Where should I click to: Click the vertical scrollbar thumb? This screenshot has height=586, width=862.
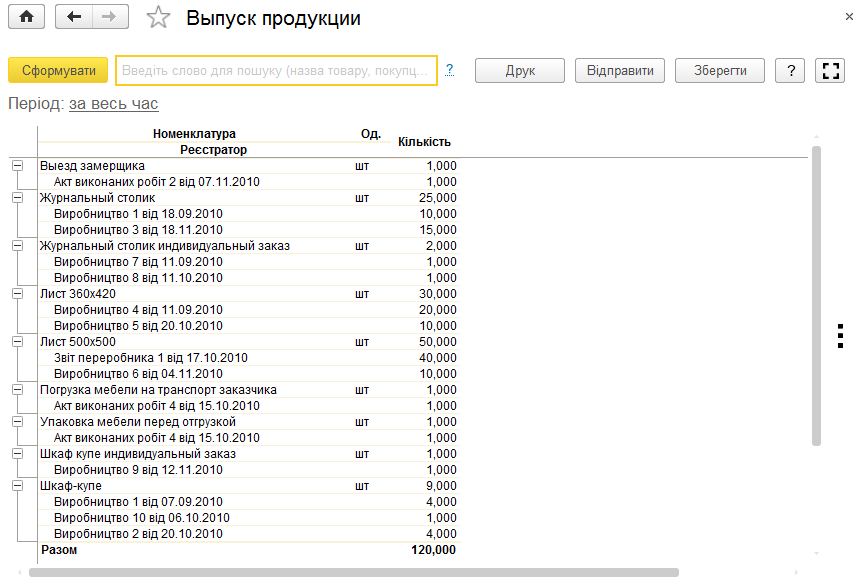(x=816, y=296)
